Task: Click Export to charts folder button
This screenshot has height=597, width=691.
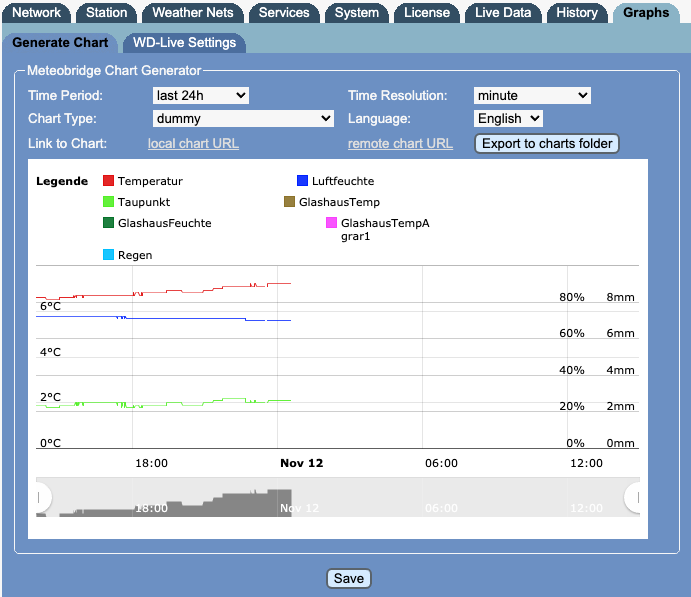Action: click(547, 143)
